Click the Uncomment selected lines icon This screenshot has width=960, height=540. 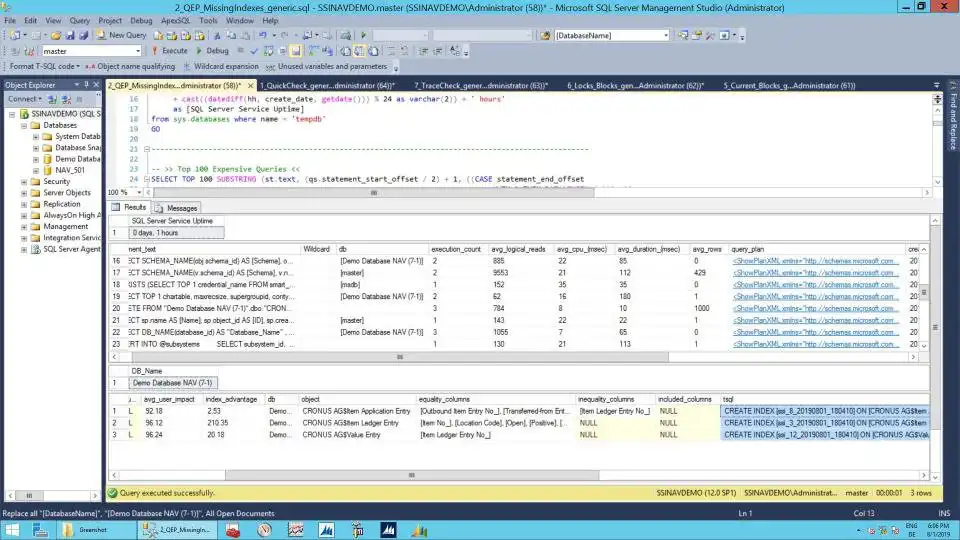tap(404, 51)
